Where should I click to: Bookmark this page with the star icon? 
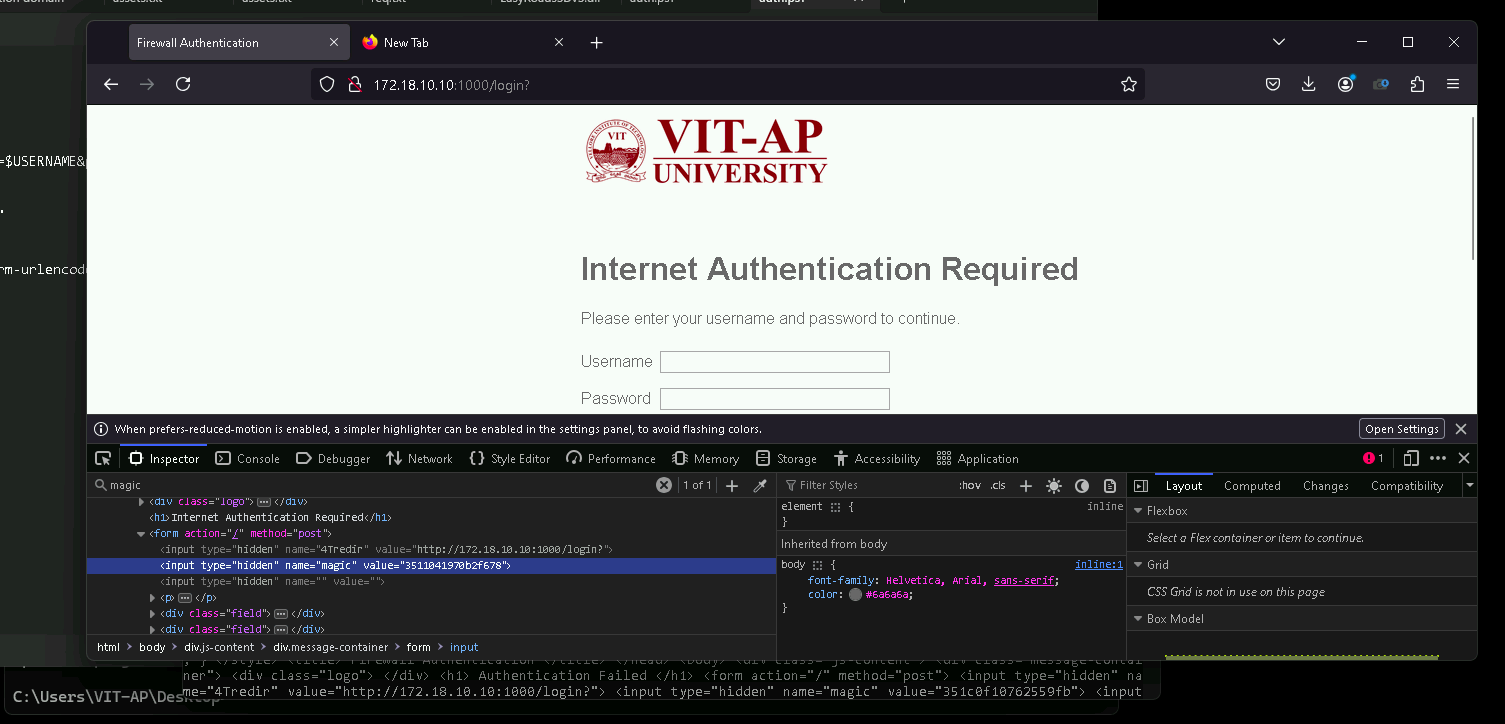coord(1129,85)
